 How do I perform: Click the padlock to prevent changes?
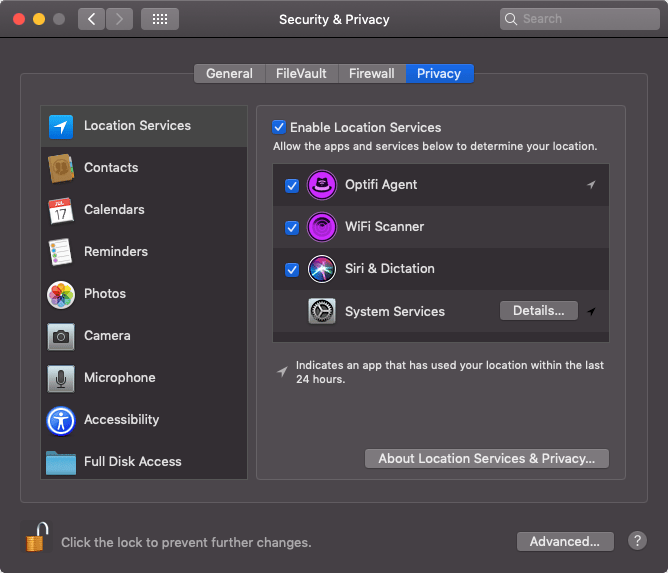(37, 537)
